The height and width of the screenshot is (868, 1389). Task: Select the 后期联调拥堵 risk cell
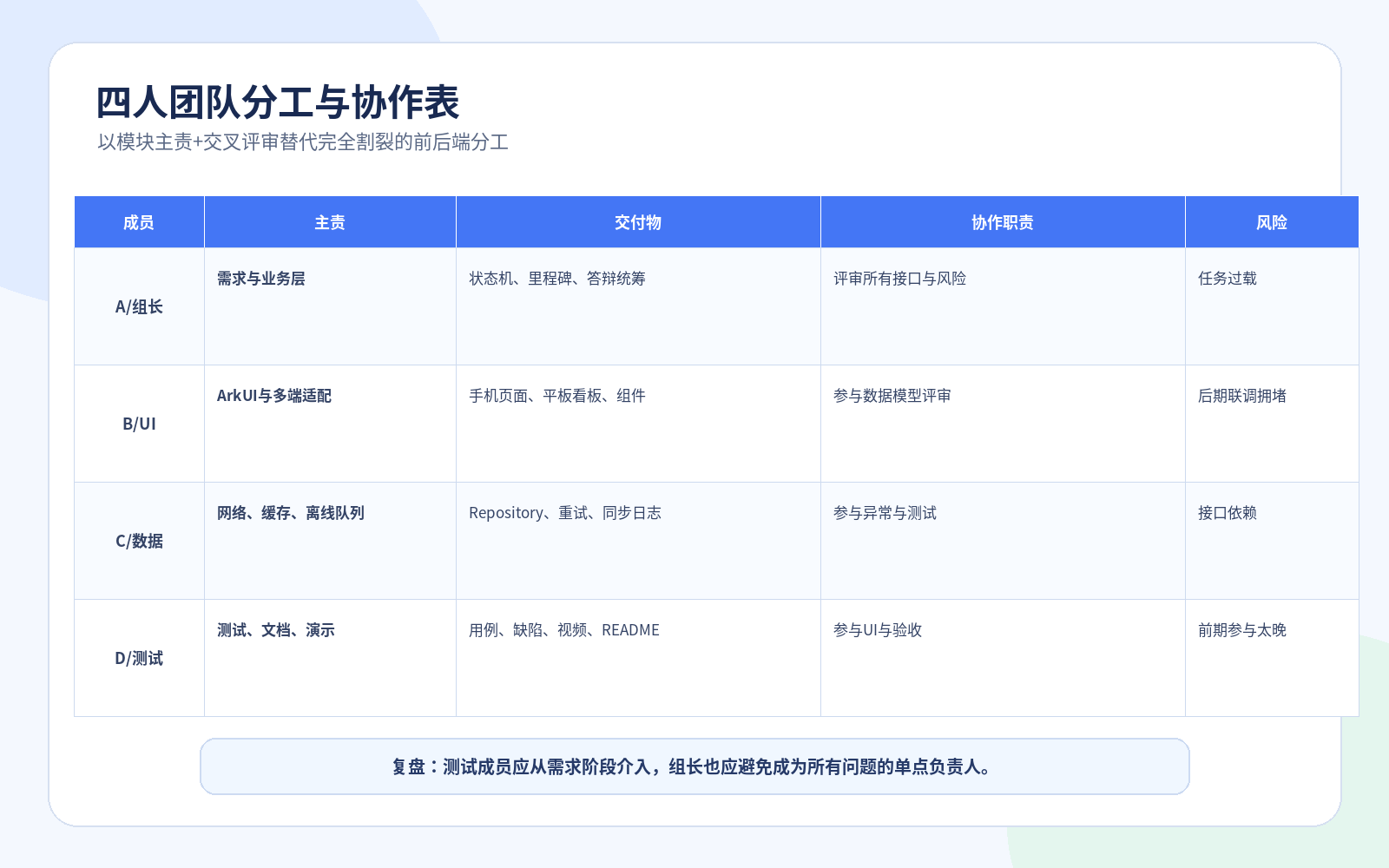click(1272, 424)
